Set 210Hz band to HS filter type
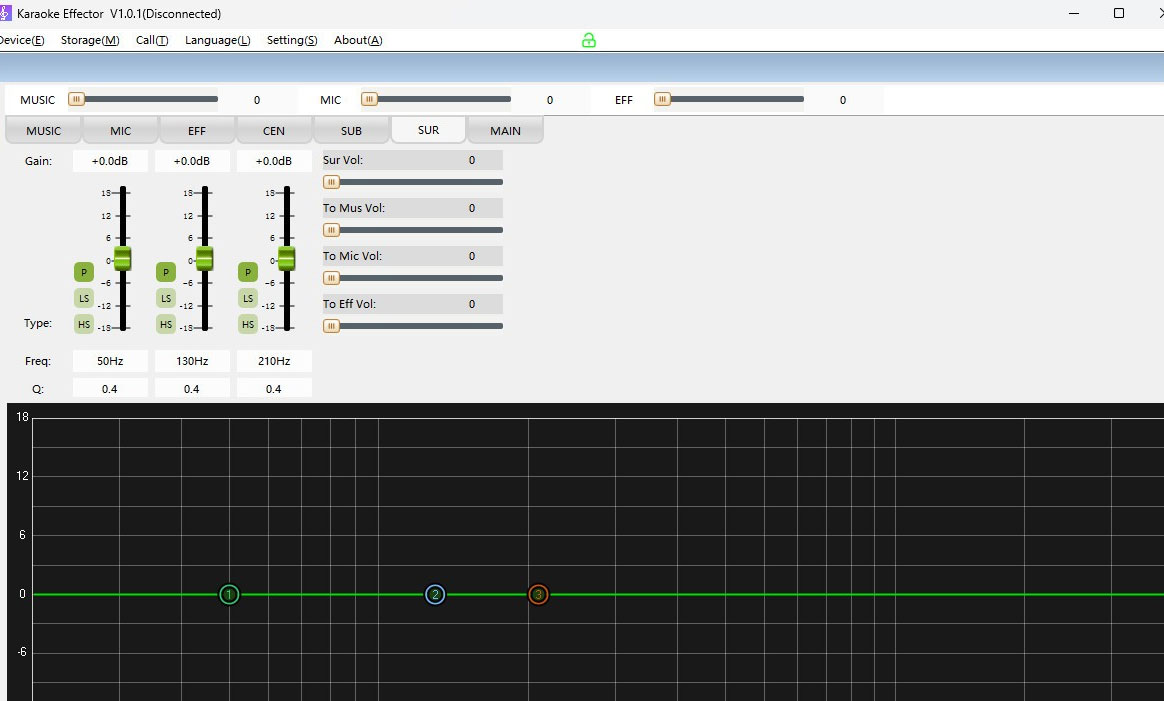This screenshot has height=701, width=1164. click(x=248, y=324)
